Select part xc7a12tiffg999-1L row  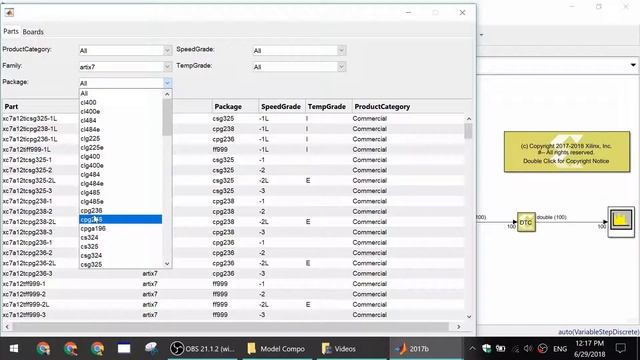[233, 150]
